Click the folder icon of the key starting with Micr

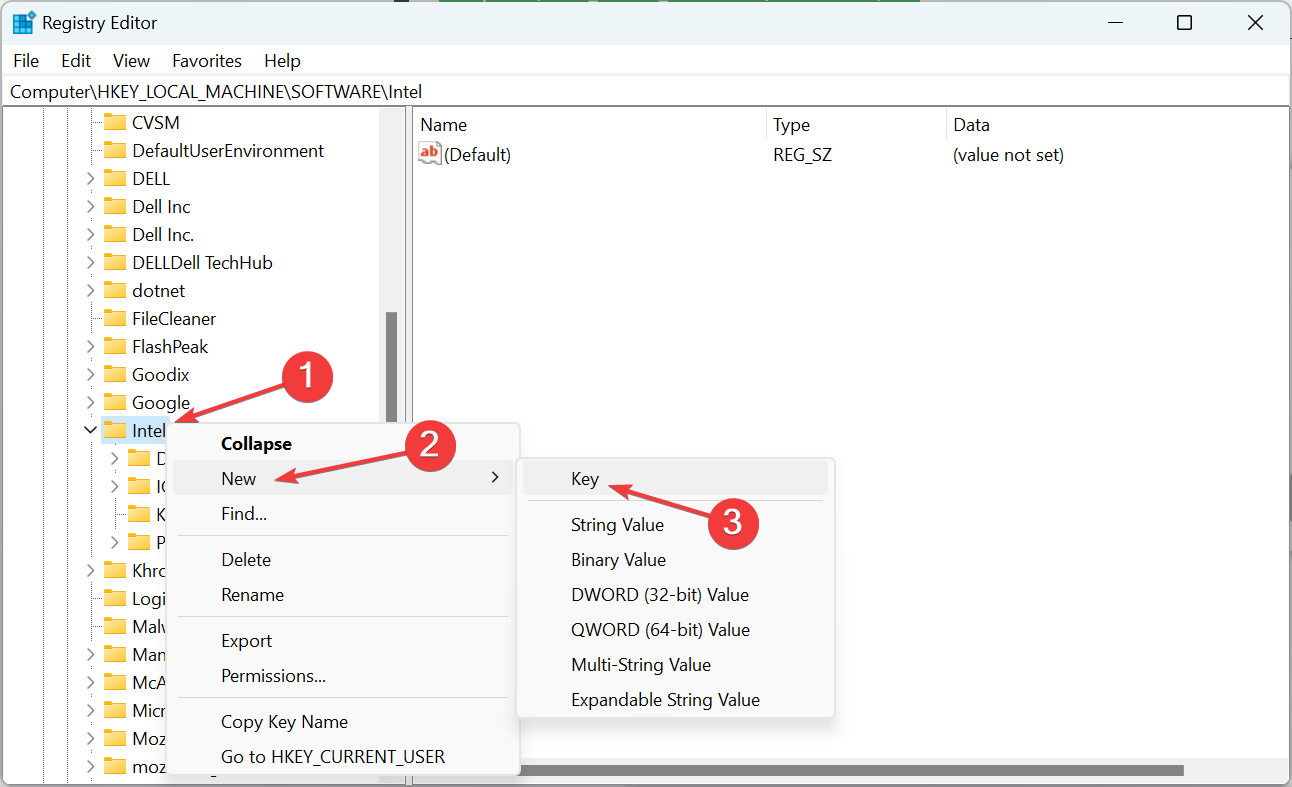[115, 710]
